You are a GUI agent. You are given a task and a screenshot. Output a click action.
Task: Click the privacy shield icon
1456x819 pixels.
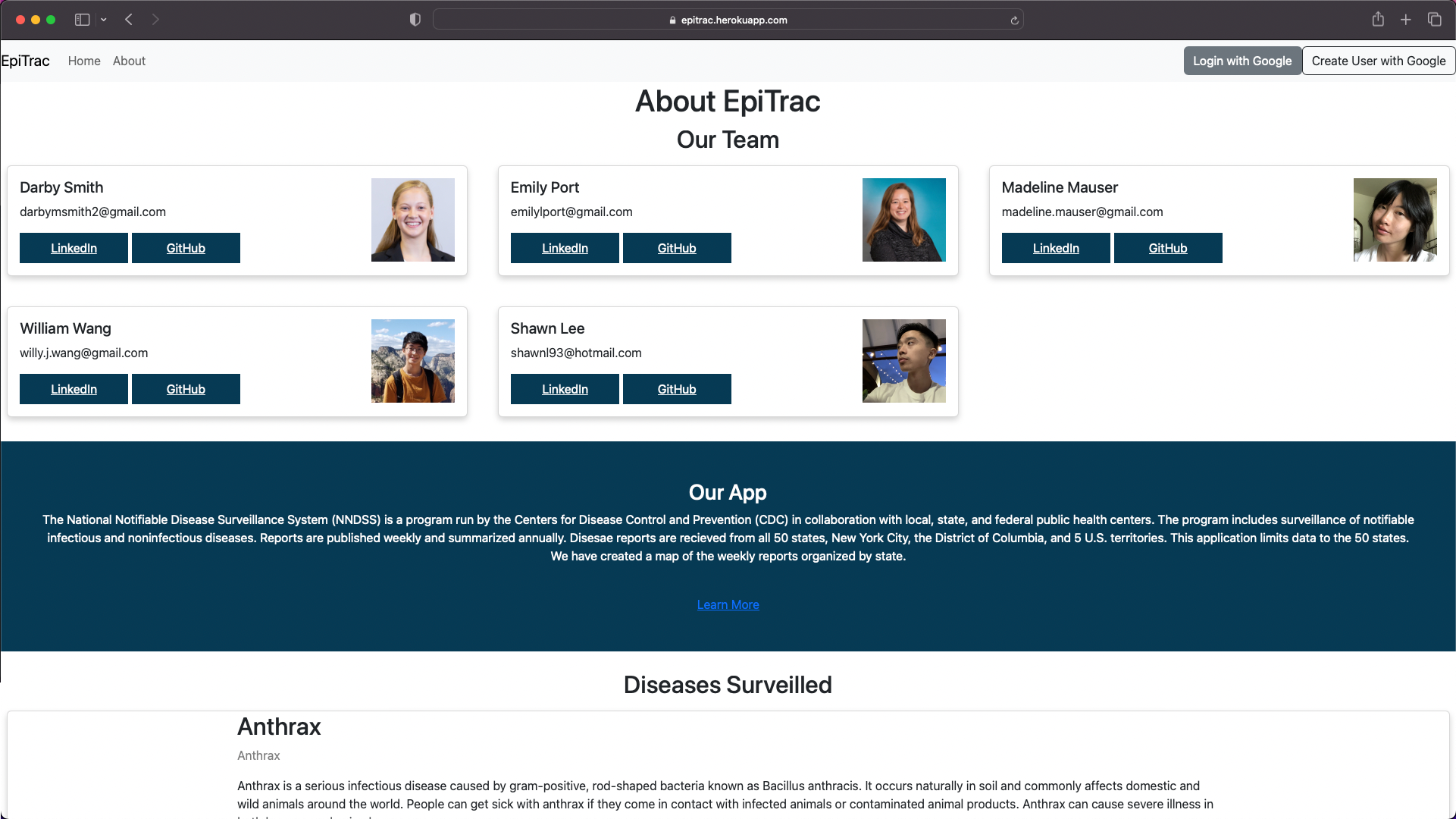(415, 20)
